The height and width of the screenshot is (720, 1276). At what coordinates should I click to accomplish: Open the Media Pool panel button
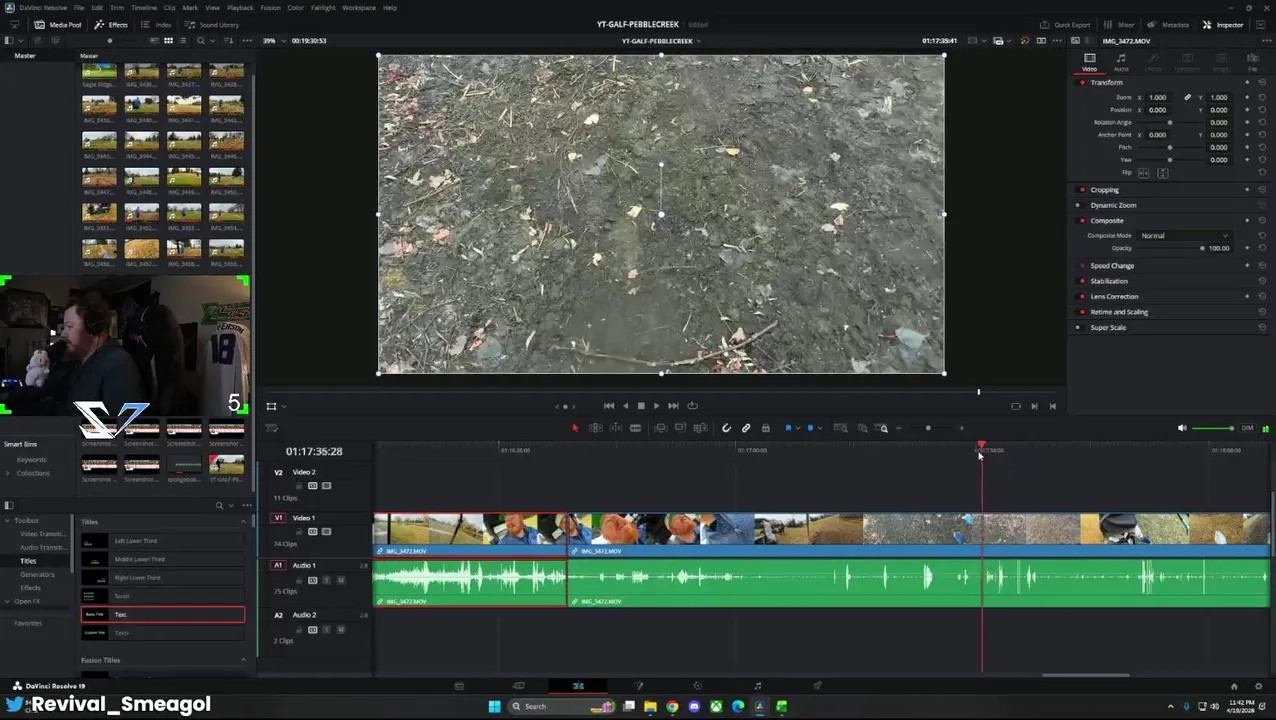coord(59,25)
